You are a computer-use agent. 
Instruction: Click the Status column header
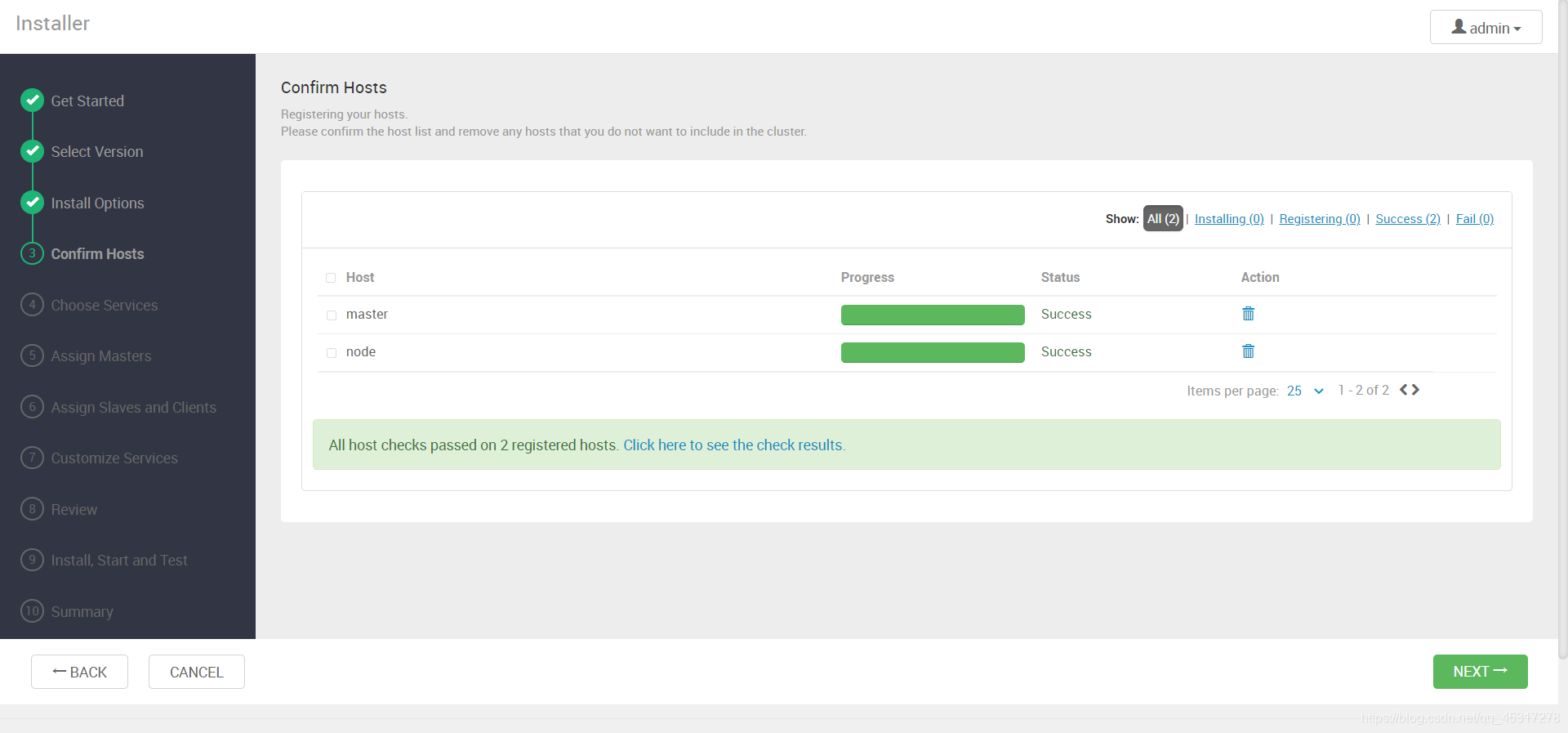tap(1060, 278)
